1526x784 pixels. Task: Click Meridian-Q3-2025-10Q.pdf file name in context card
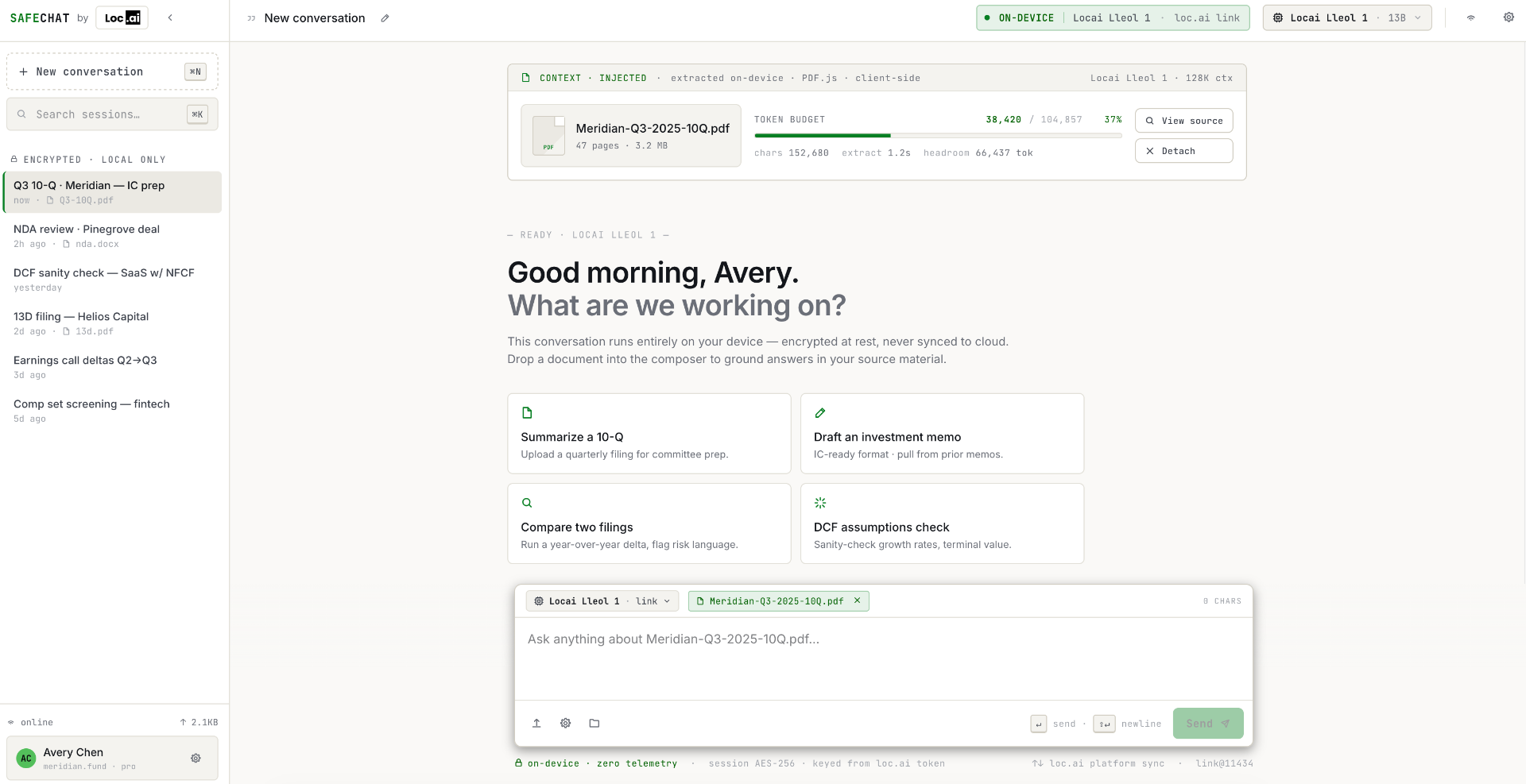tap(653, 129)
